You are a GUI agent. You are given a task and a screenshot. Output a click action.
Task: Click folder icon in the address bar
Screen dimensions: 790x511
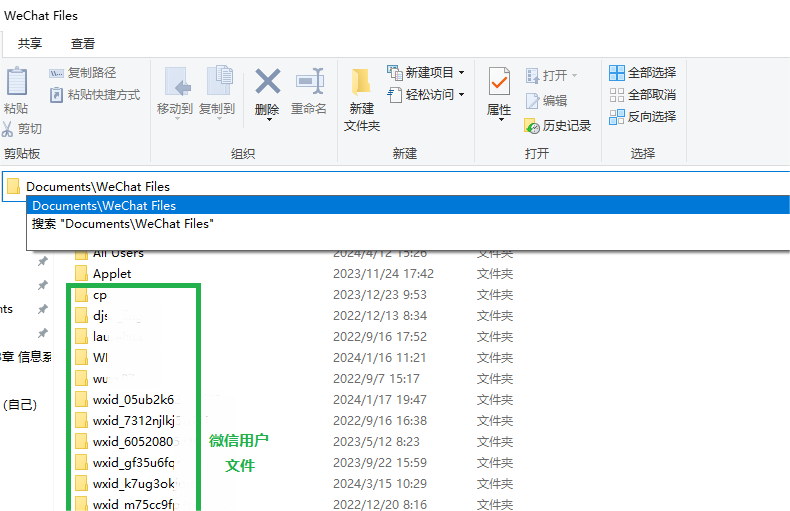pos(13,186)
